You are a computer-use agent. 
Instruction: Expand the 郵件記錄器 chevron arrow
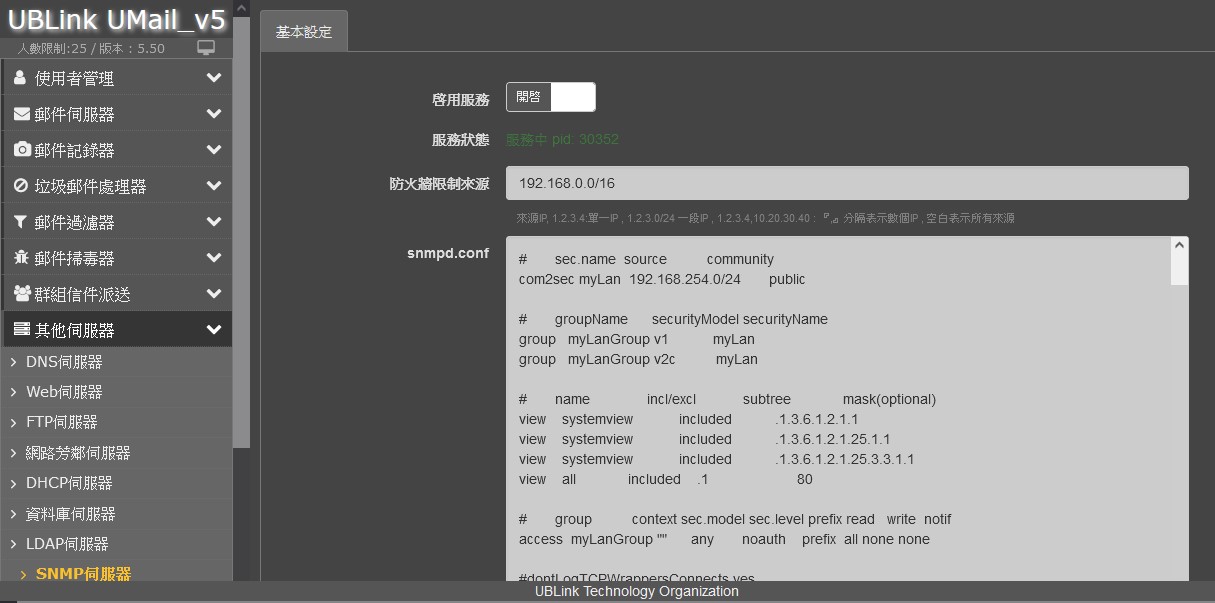213,150
